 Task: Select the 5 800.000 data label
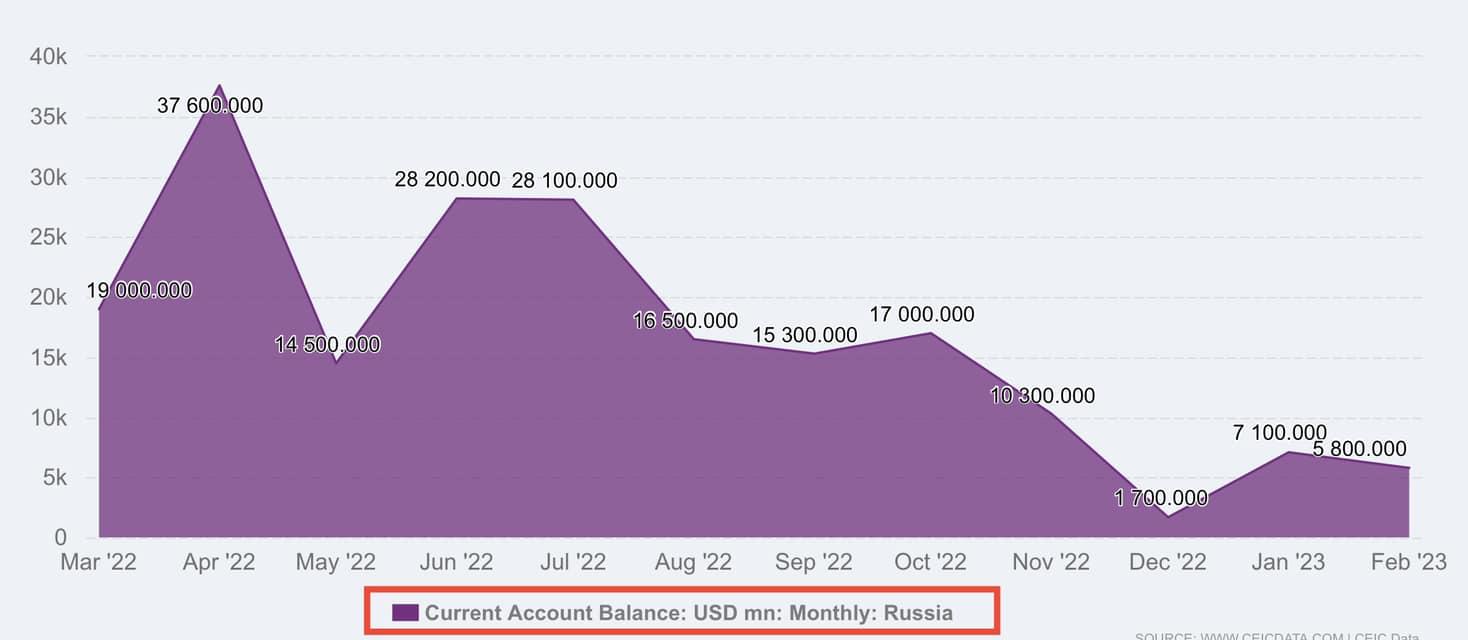coord(1359,449)
